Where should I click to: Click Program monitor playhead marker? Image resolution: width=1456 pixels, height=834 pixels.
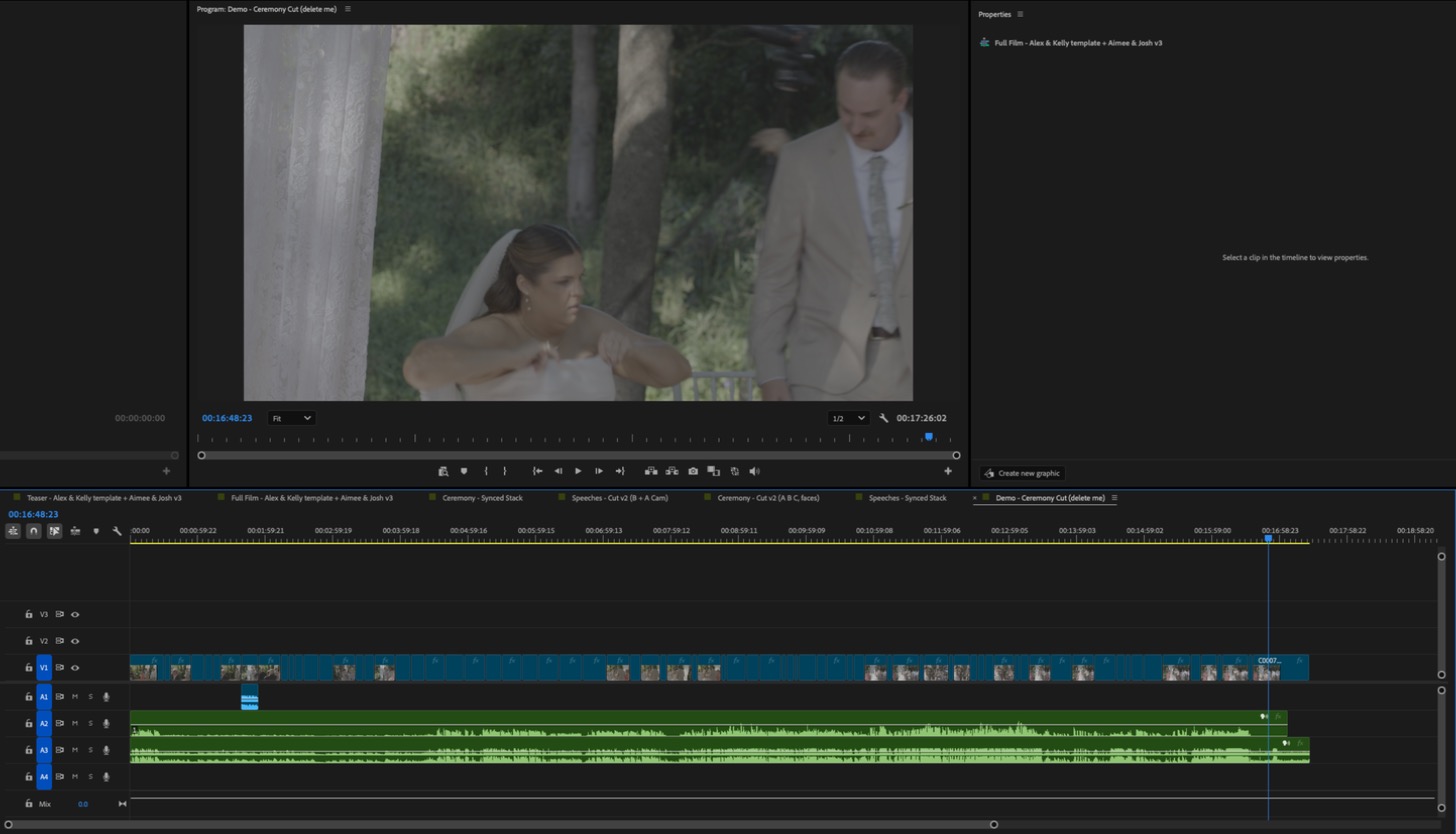click(929, 437)
